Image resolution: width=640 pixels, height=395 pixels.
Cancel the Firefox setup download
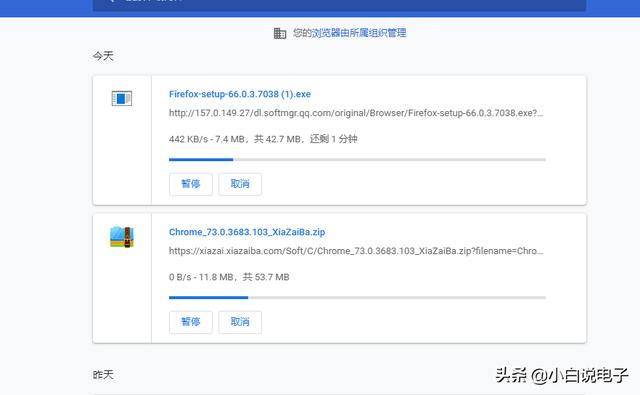click(240, 184)
